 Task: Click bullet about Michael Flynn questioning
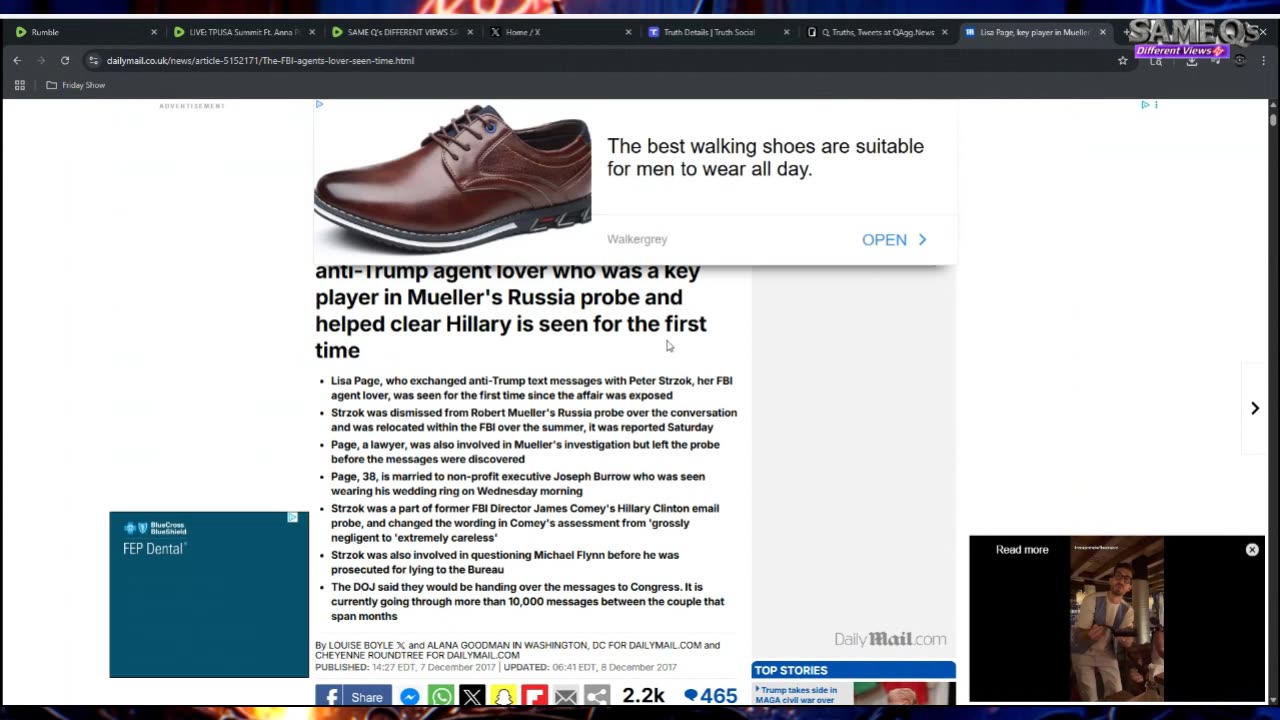pyautogui.click(x=505, y=562)
